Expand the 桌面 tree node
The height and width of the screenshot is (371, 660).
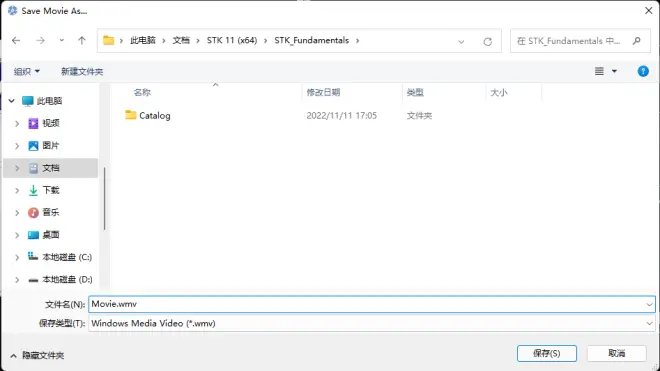click(x=17, y=235)
